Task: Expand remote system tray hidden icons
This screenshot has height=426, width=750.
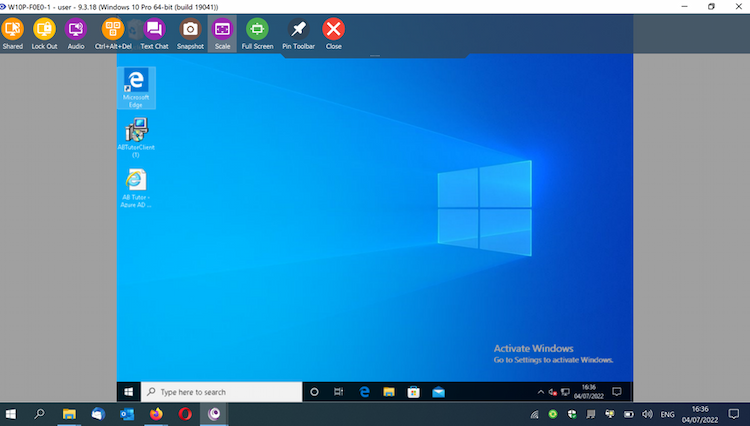Action: click(541, 392)
